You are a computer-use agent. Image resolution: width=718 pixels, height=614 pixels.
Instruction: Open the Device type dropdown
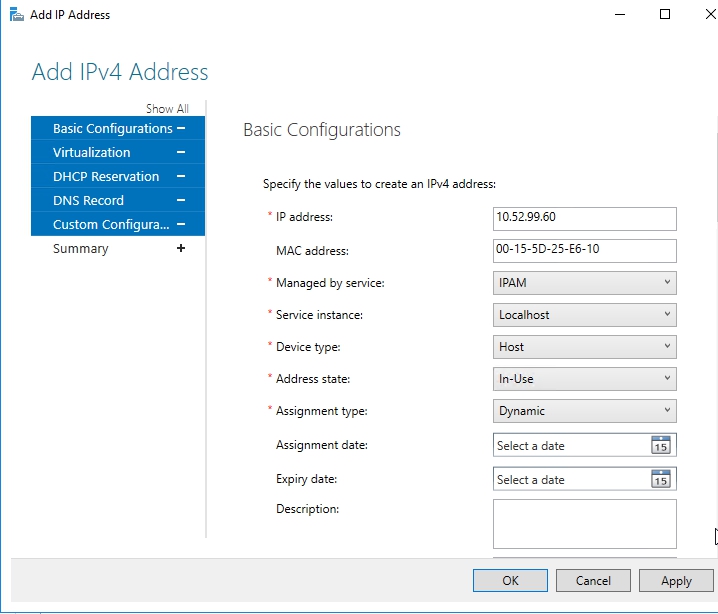[585, 347]
